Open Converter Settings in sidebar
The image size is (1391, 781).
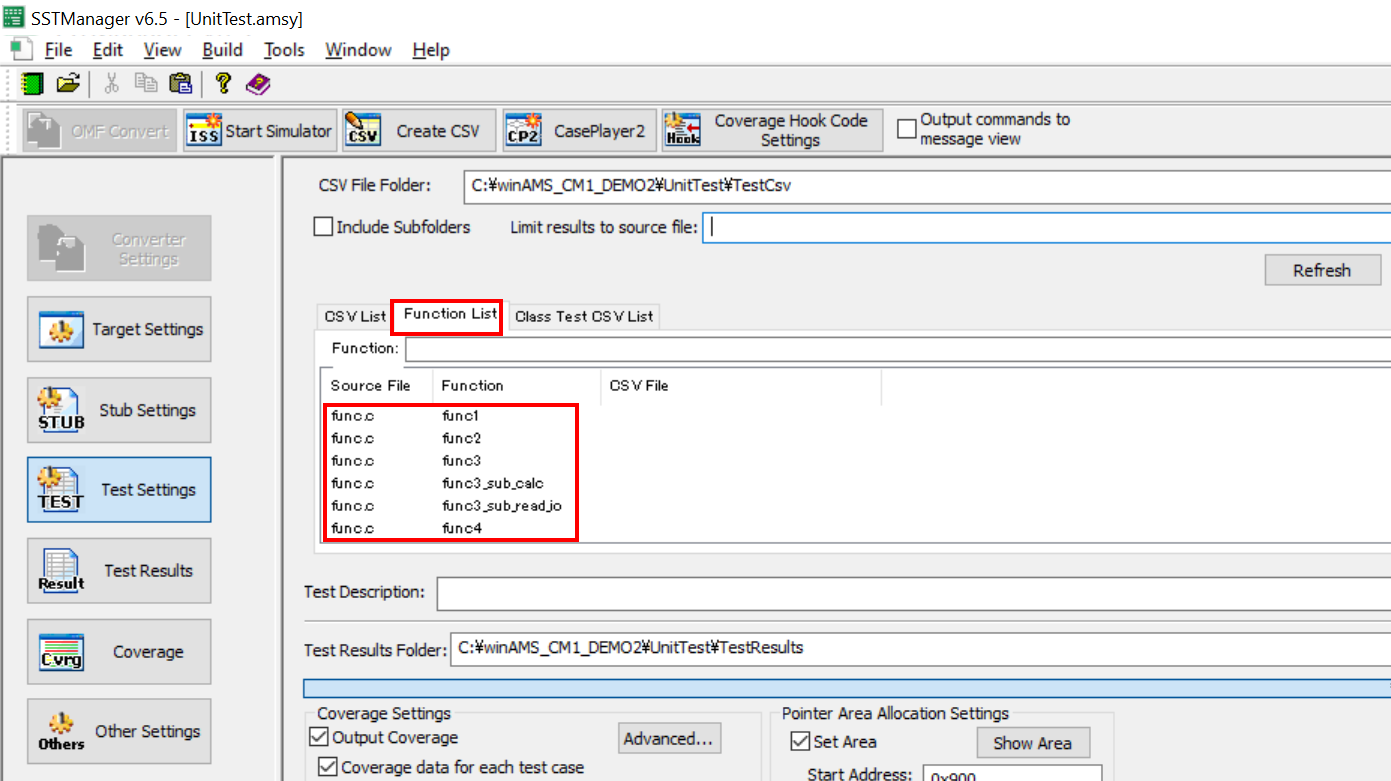(119, 248)
